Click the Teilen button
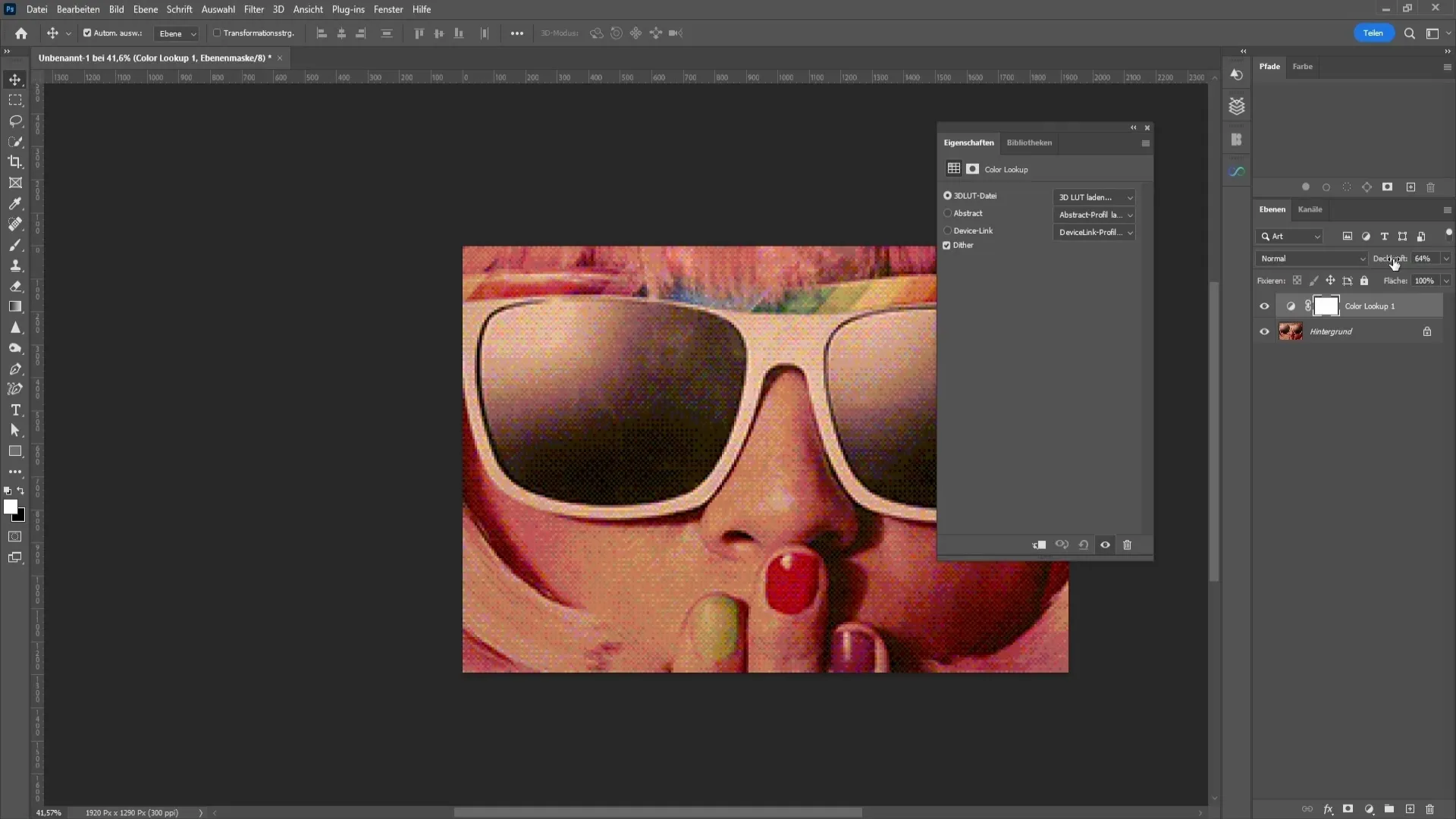Image resolution: width=1456 pixels, height=819 pixels. coord(1374,33)
